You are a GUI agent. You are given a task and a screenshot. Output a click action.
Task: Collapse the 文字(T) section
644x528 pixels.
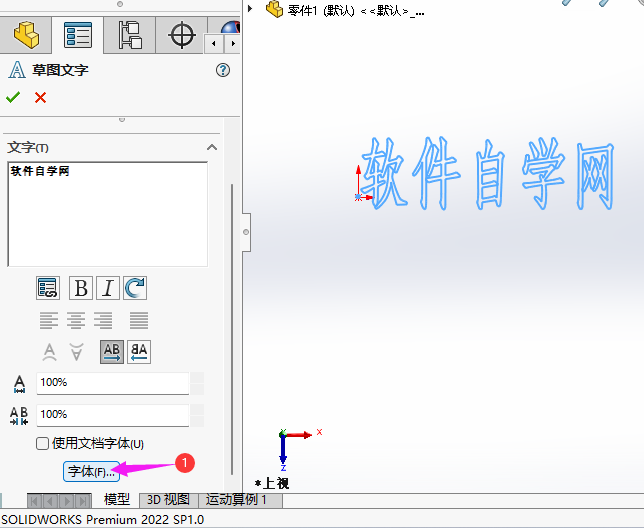coord(212,147)
